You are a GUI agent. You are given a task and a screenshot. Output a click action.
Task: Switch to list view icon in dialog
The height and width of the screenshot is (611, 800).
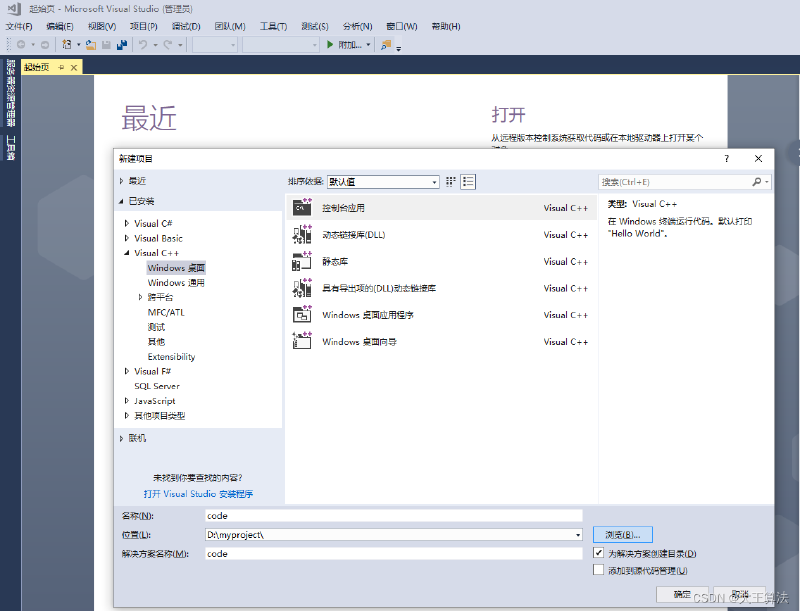pyautogui.click(x=468, y=182)
